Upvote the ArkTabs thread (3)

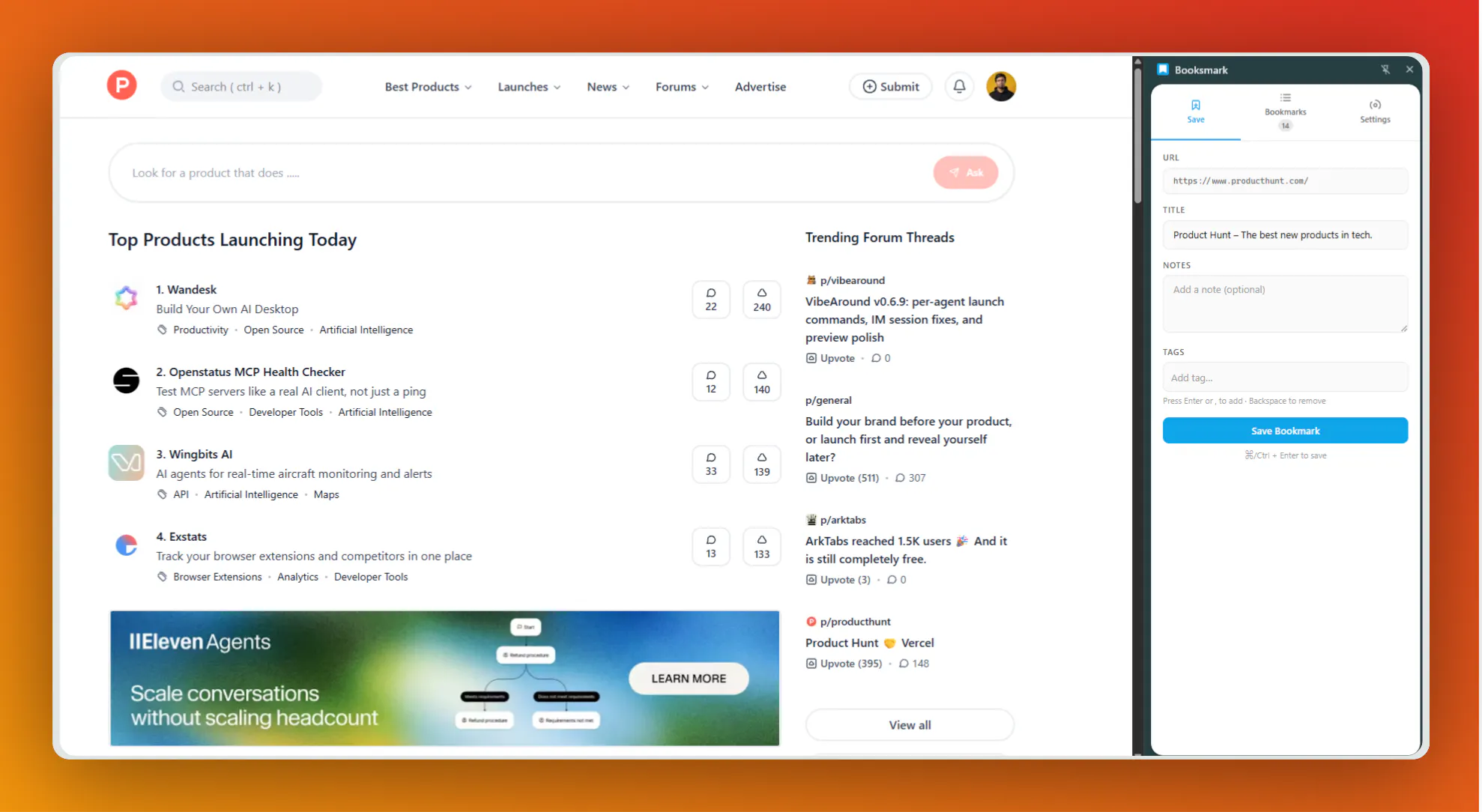tap(838, 580)
